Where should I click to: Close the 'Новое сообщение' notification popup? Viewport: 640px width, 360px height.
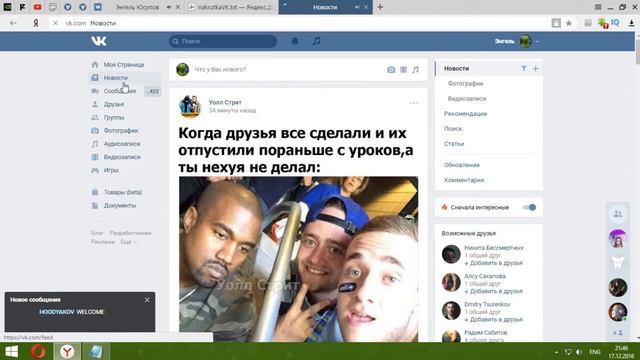pos(147,300)
